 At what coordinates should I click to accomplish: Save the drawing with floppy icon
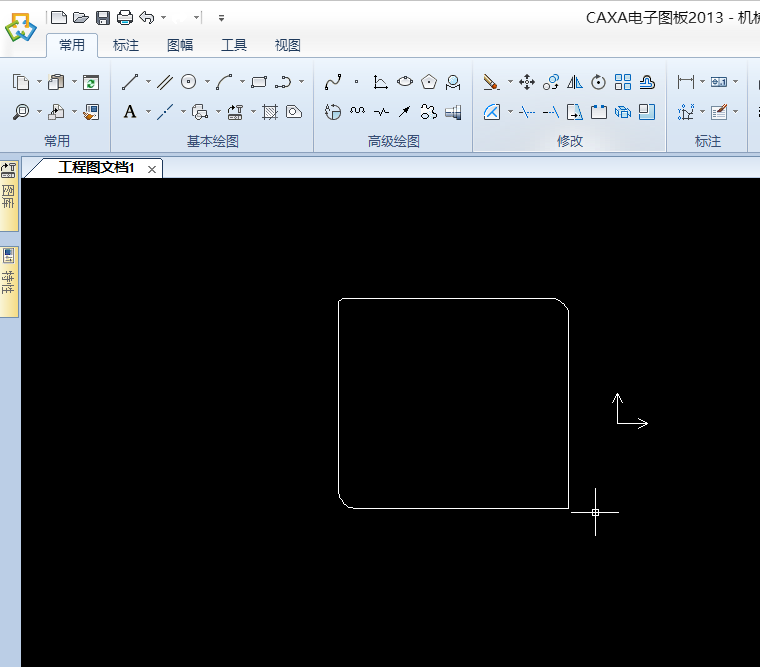(x=103, y=18)
